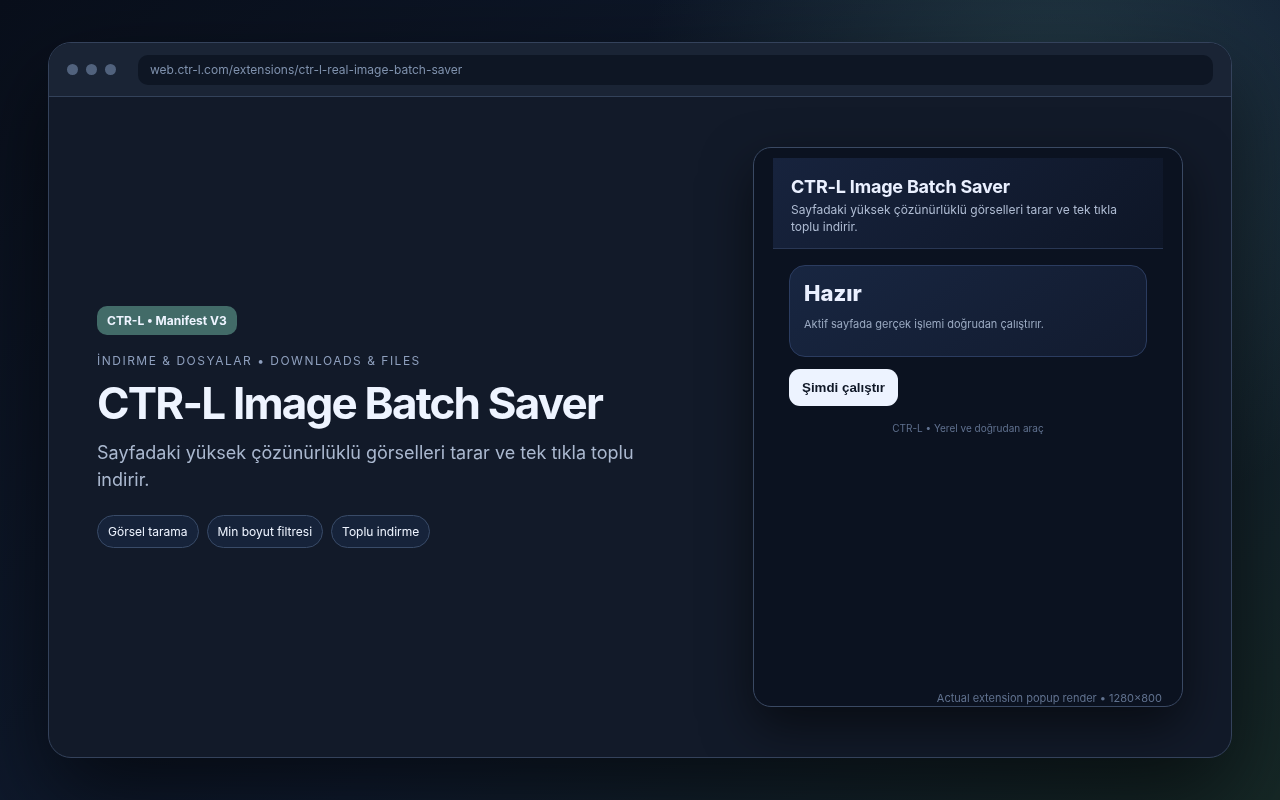The image size is (1280, 800).
Task: Click the third window control dot
Action: tap(110, 70)
